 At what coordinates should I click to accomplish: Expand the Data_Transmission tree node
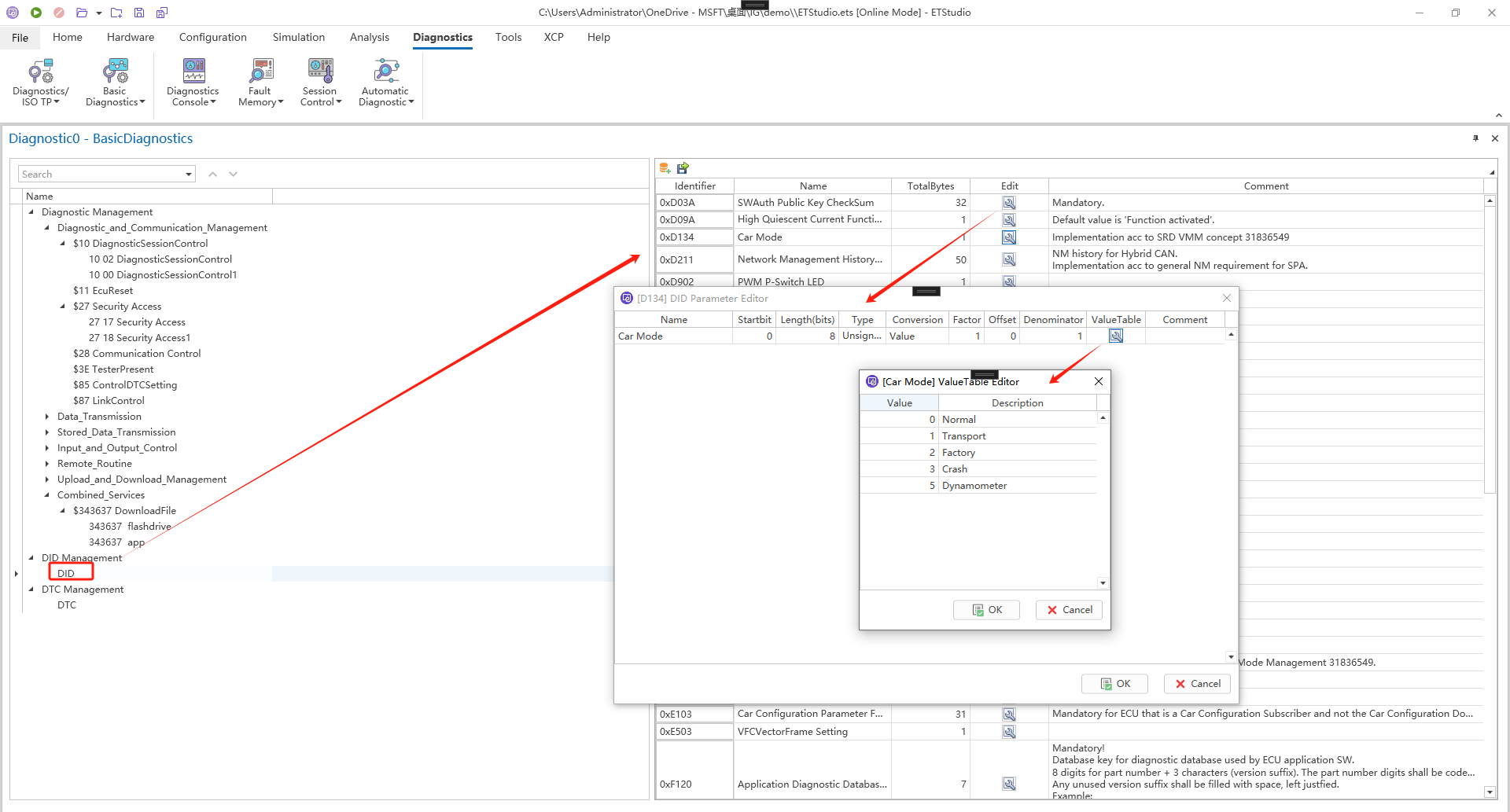(x=47, y=417)
